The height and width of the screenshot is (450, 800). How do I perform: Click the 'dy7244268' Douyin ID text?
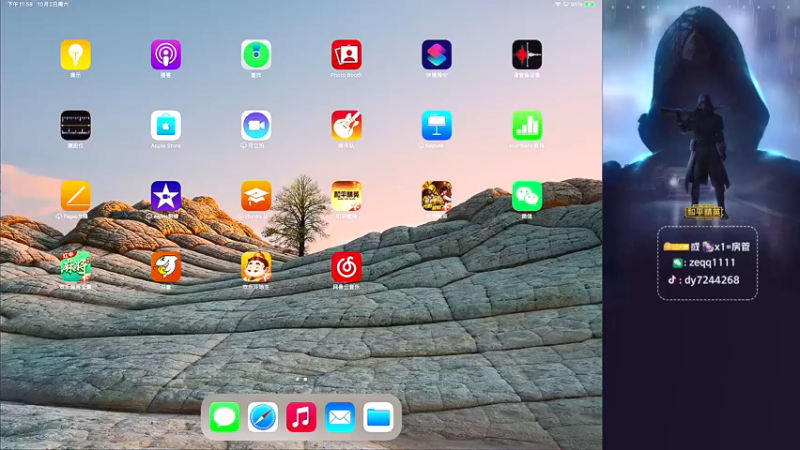[712, 280]
